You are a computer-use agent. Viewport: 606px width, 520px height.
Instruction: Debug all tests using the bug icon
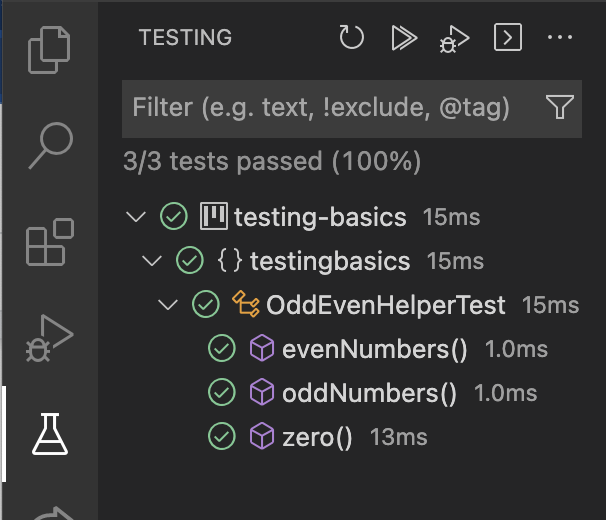[455, 39]
